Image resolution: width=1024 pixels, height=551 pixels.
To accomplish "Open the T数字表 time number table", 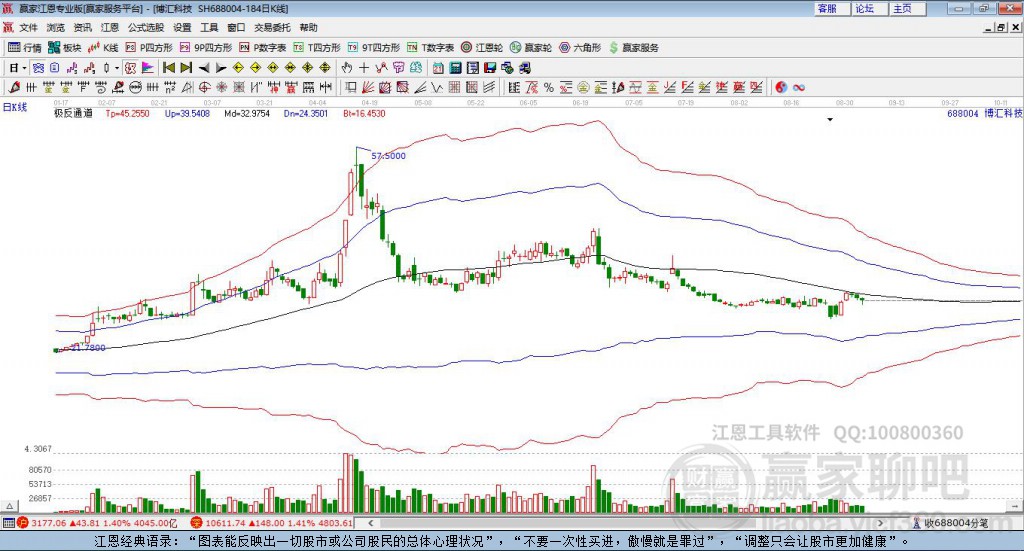I will pos(430,48).
